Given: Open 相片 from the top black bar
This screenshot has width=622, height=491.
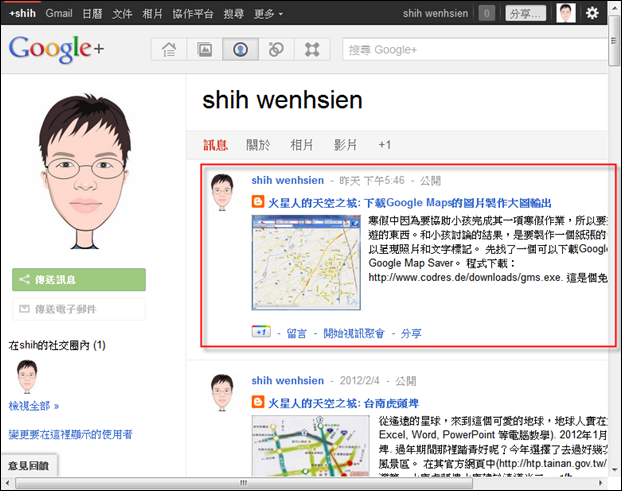Looking at the screenshot, I should (152, 14).
